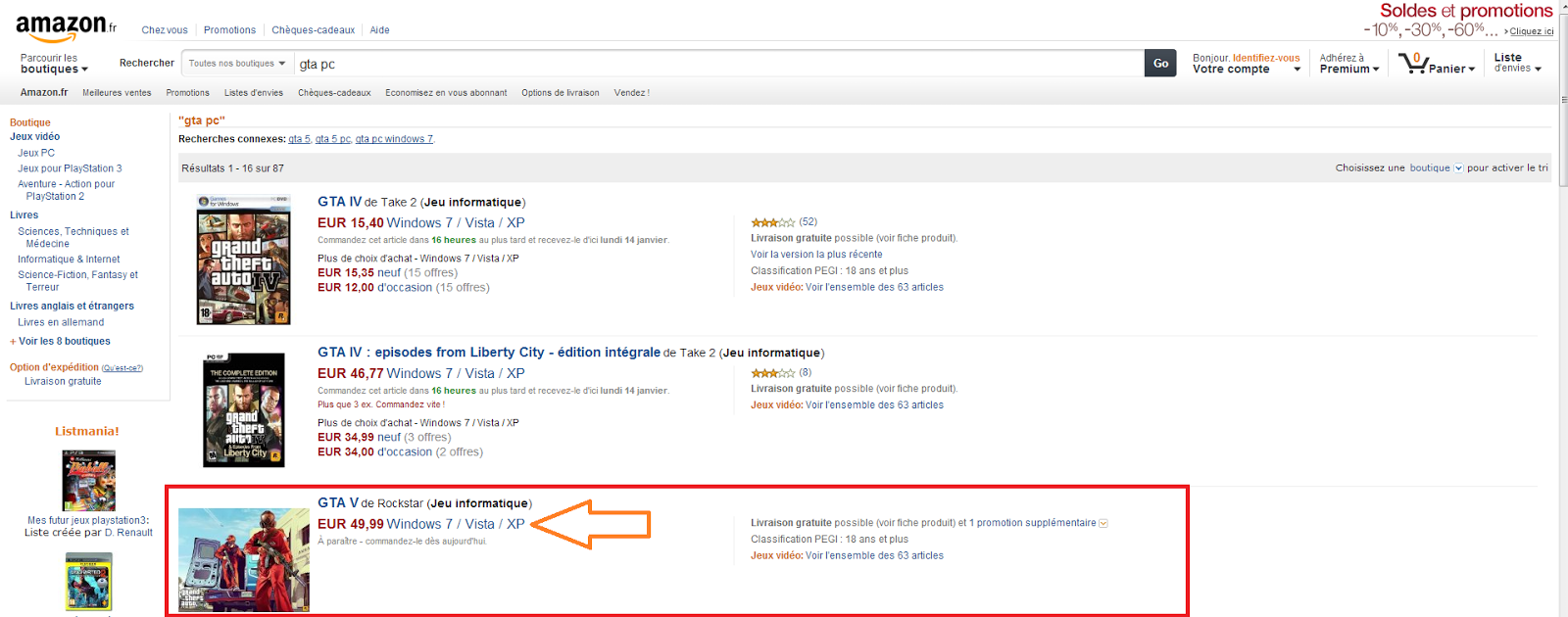The height and width of the screenshot is (617, 1568).
Task: Open 'Chez vous' top menu
Action: pyautogui.click(x=165, y=30)
